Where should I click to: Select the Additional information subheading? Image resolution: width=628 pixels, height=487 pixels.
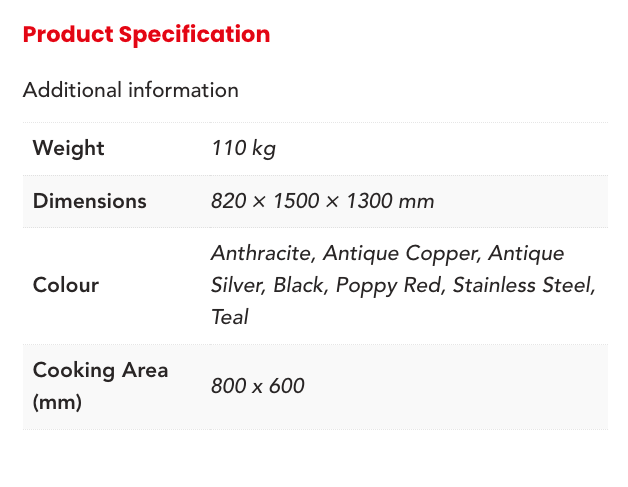[x=131, y=90]
